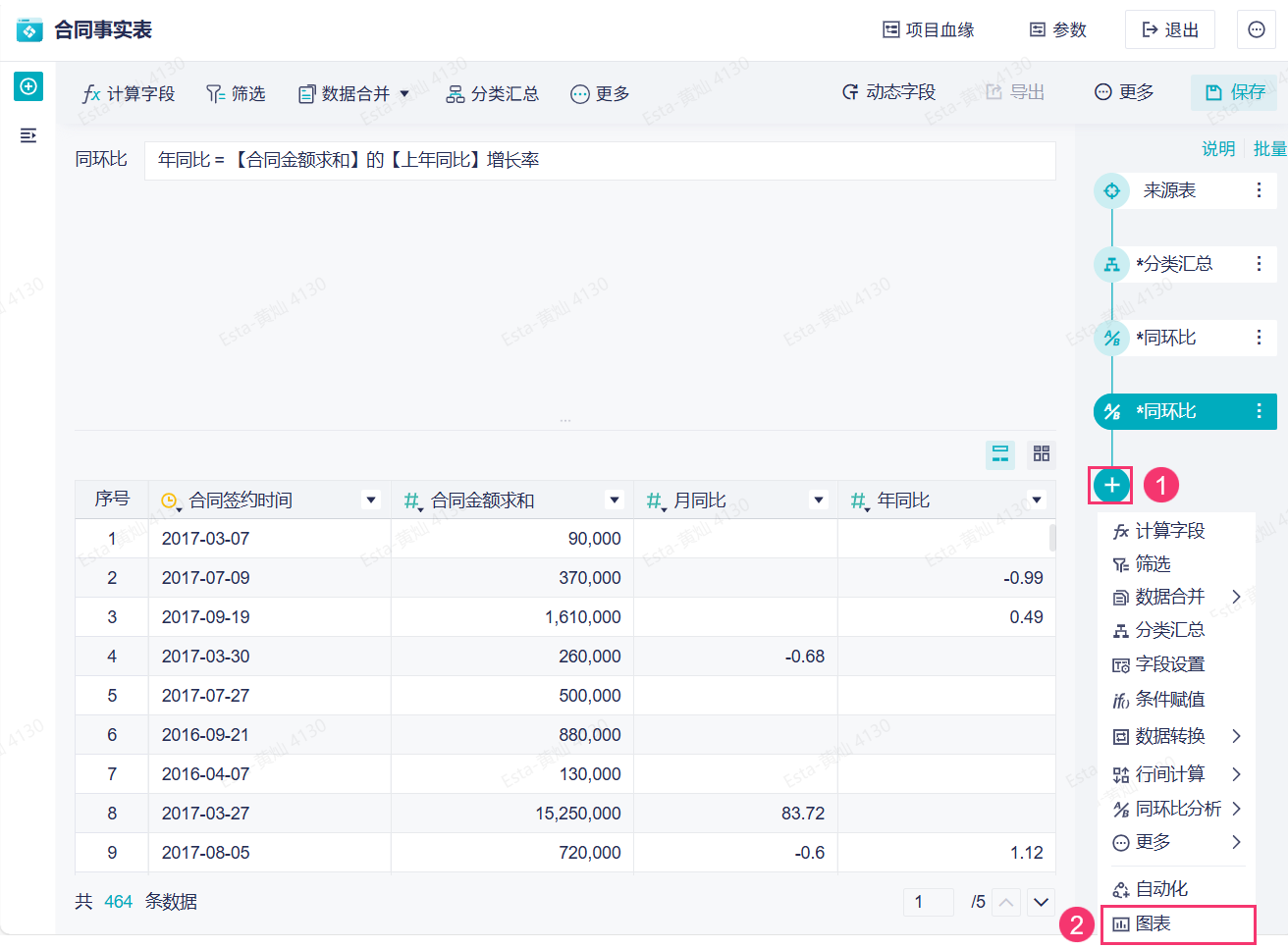Click the 464 row count number
Image resolution: width=1288 pixels, height=948 pixels.
click(119, 902)
